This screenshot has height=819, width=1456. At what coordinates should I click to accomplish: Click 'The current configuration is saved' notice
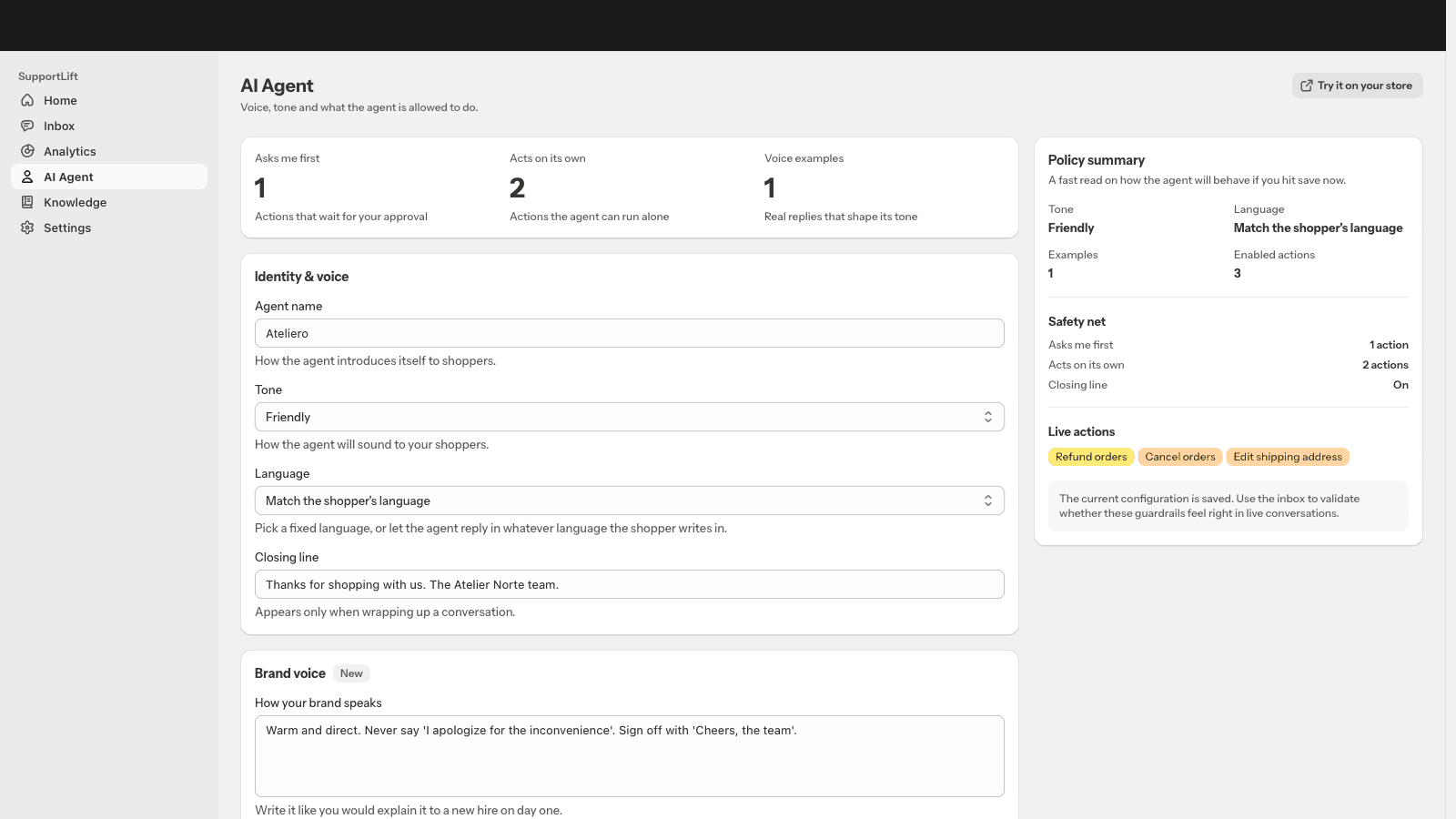coord(1228,506)
